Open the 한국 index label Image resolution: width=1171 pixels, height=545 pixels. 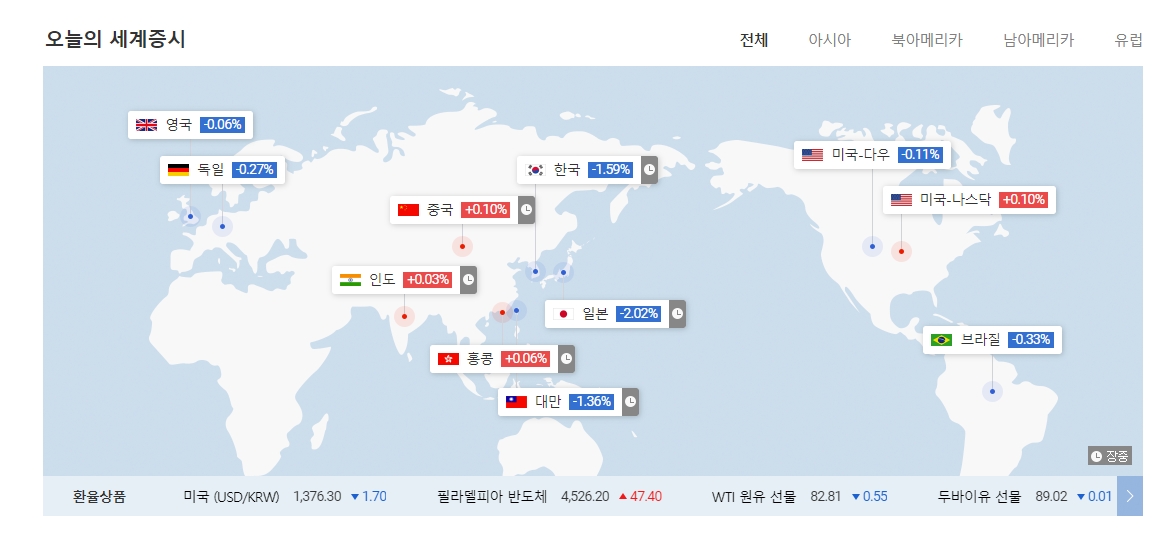coord(567,169)
